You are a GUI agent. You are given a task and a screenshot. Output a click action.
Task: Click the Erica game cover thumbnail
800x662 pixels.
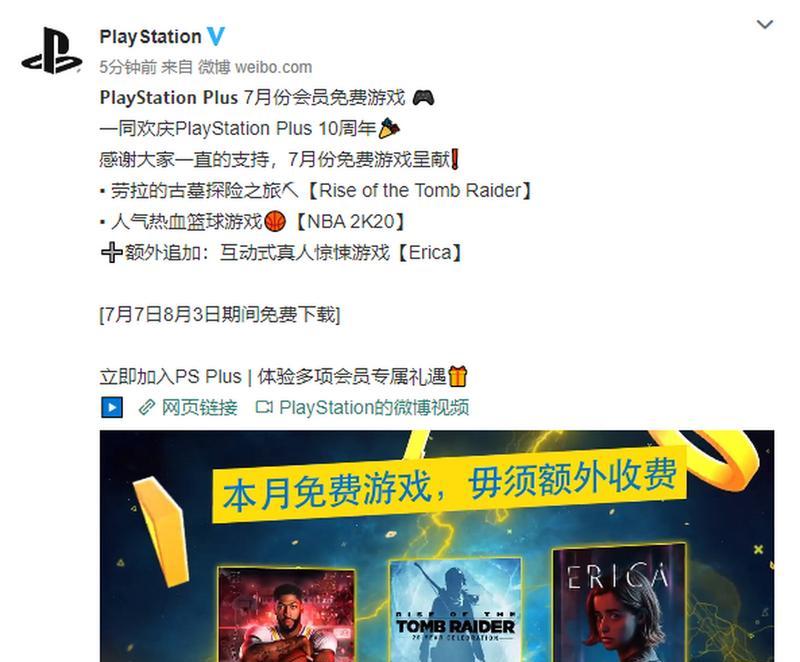[x=619, y=604]
